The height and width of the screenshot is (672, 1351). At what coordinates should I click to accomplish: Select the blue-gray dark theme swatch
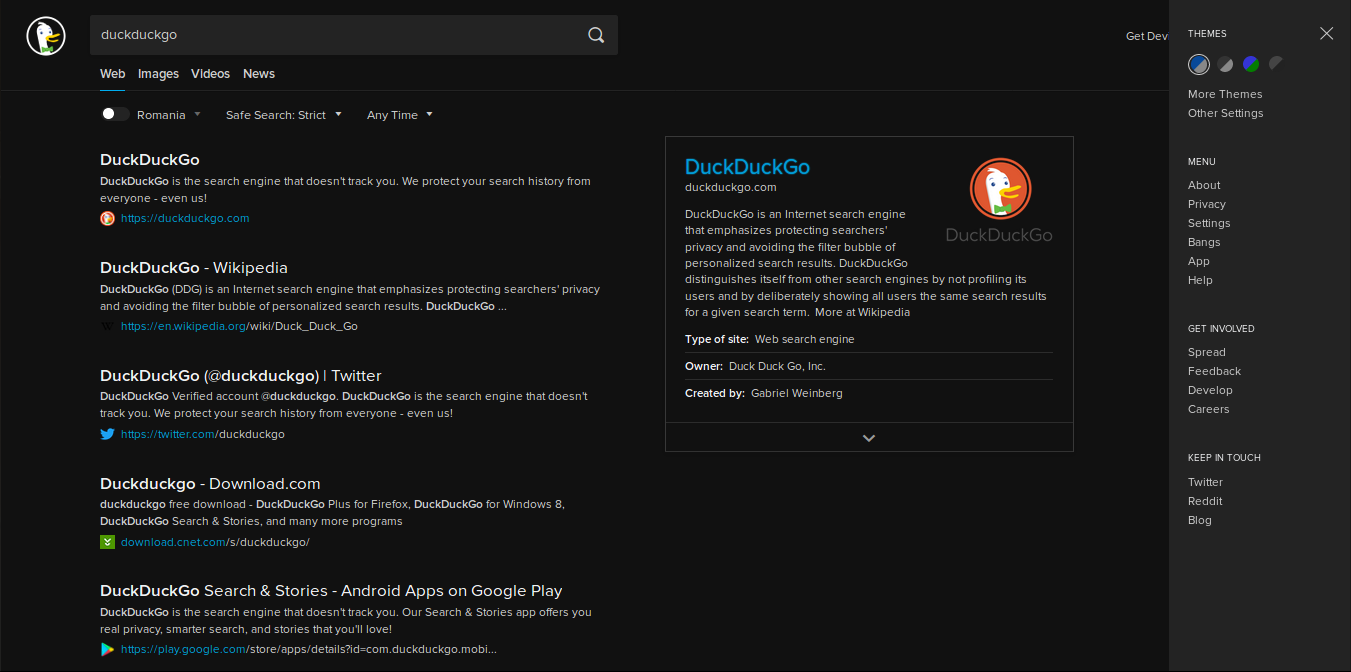tap(1198, 64)
